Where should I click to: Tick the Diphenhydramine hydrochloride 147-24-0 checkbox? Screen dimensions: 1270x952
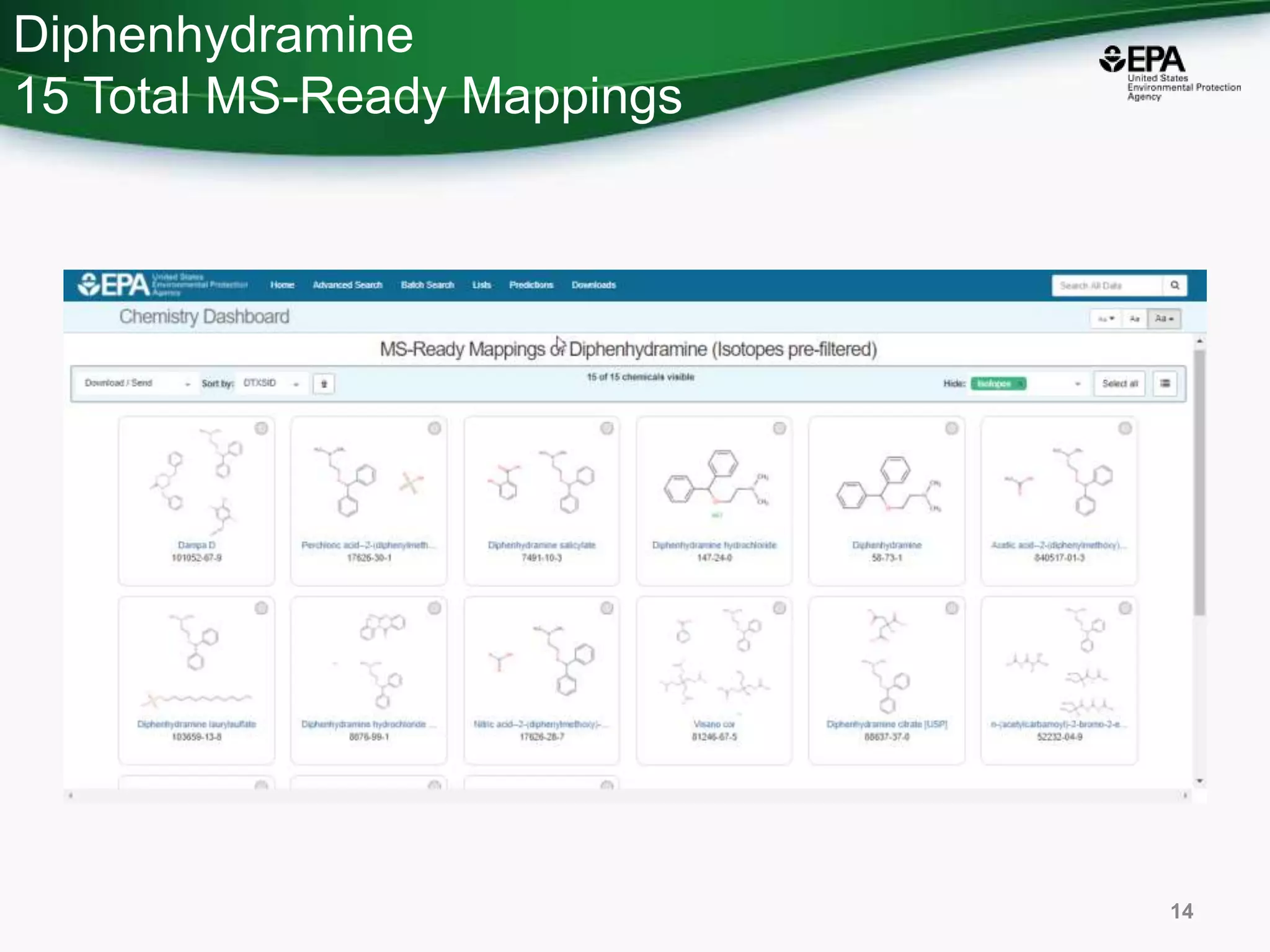[779, 428]
